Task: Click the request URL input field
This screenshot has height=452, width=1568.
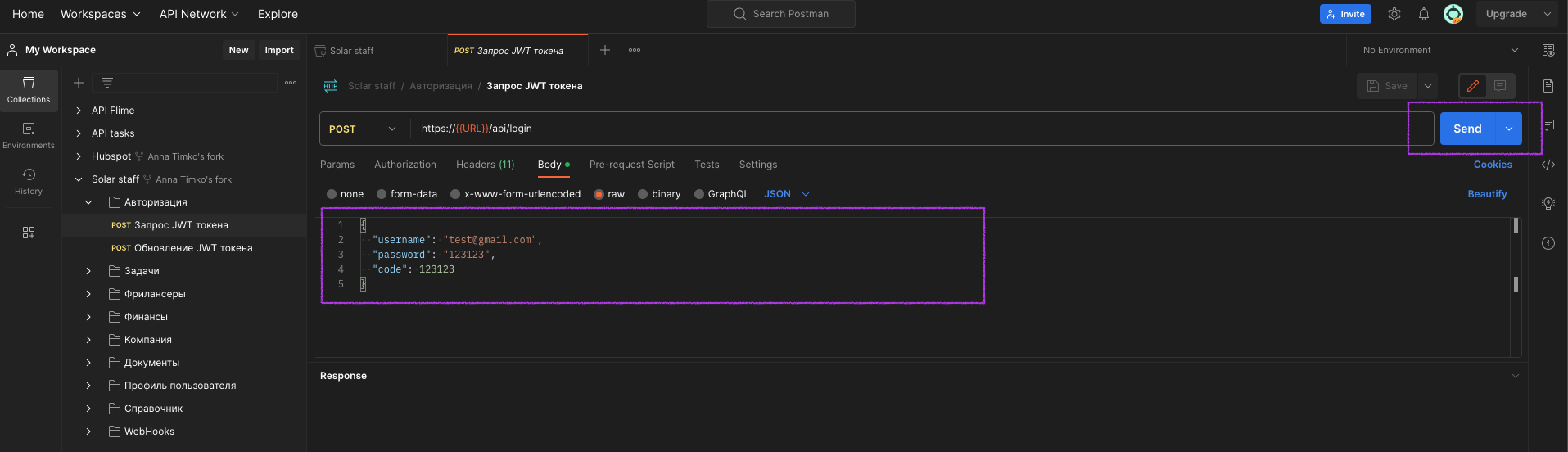Action: tap(901, 129)
